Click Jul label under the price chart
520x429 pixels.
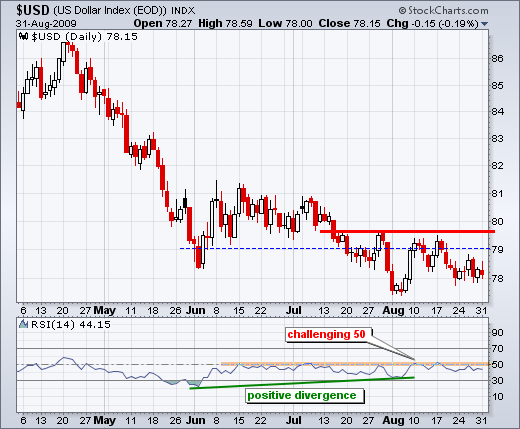[x=294, y=311]
